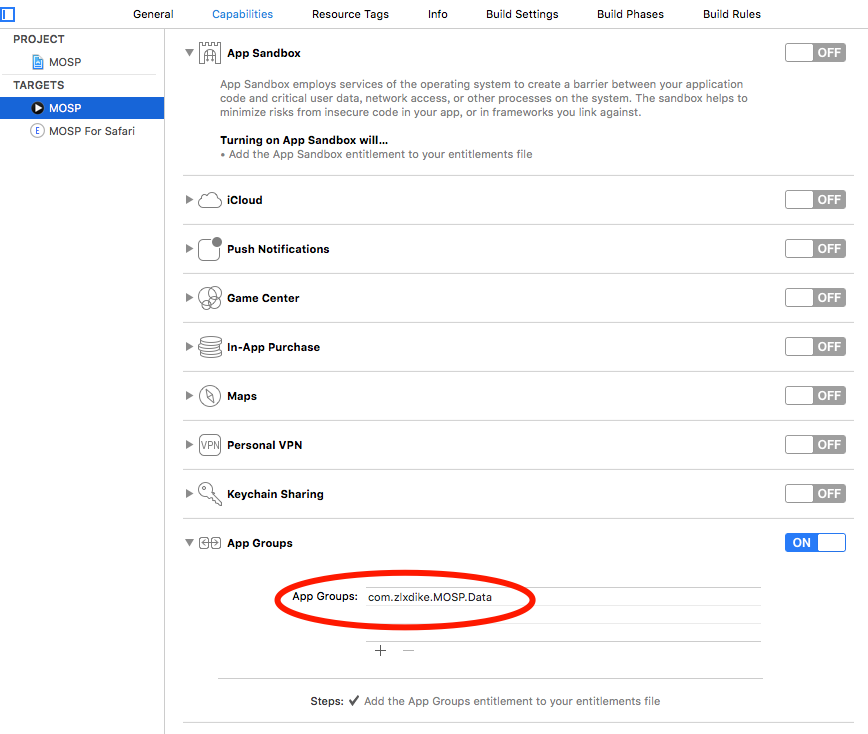Click the plus button to add app group
Viewport: 868px width, 734px height.
[380, 650]
